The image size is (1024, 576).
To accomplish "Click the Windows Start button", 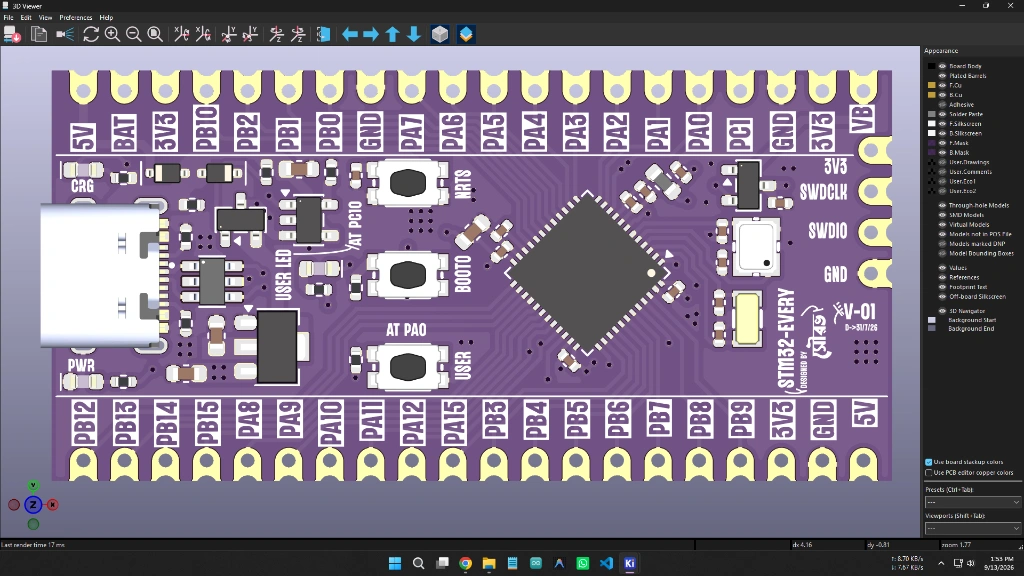I will (x=395, y=563).
